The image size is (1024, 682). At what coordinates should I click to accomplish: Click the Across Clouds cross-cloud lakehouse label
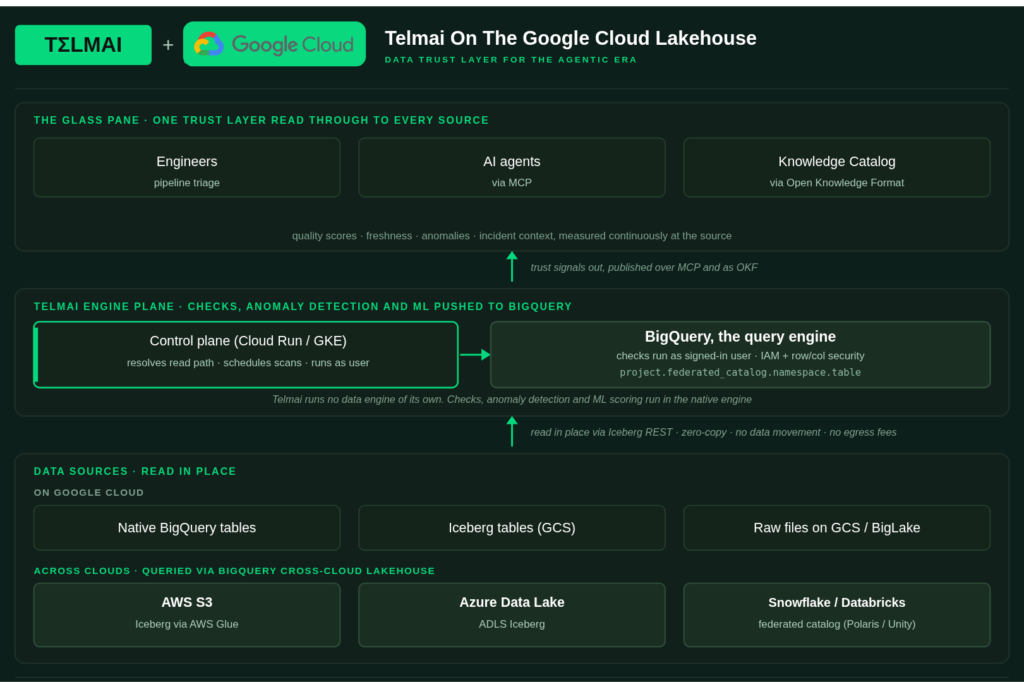click(x=234, y=571)
